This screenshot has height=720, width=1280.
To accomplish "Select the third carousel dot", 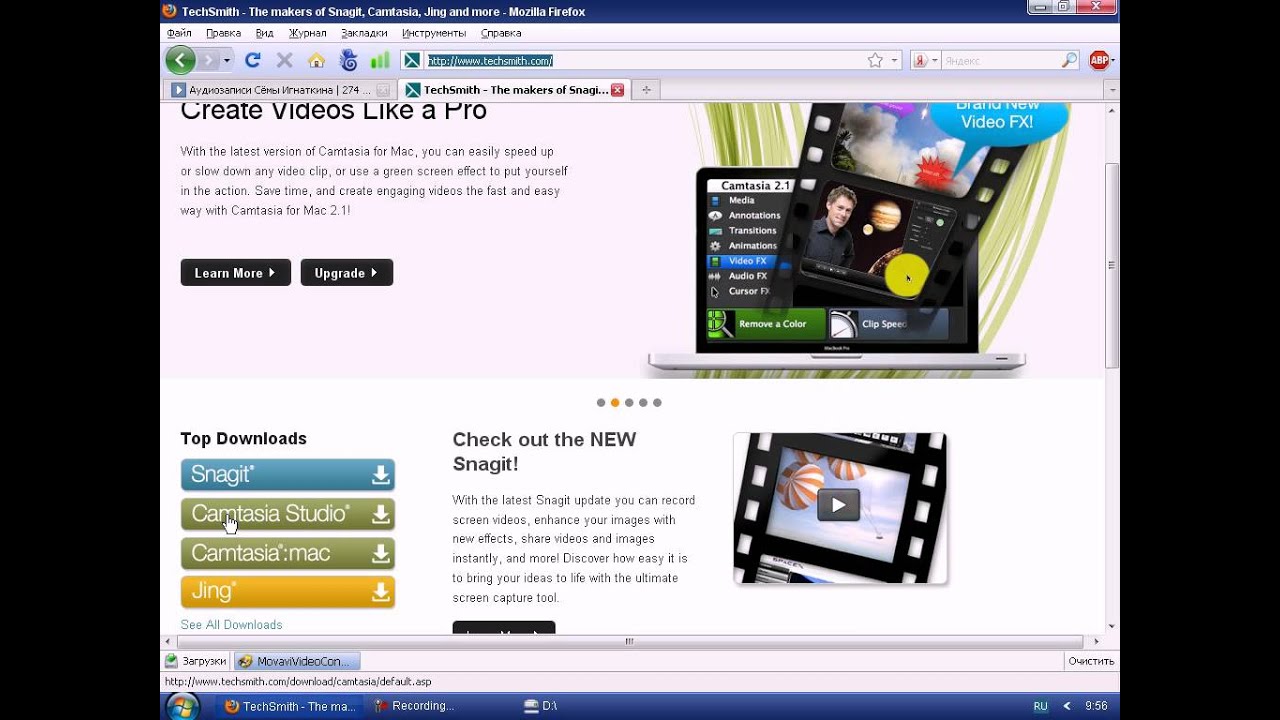I will pyautogui.click(x=629, y=403).
